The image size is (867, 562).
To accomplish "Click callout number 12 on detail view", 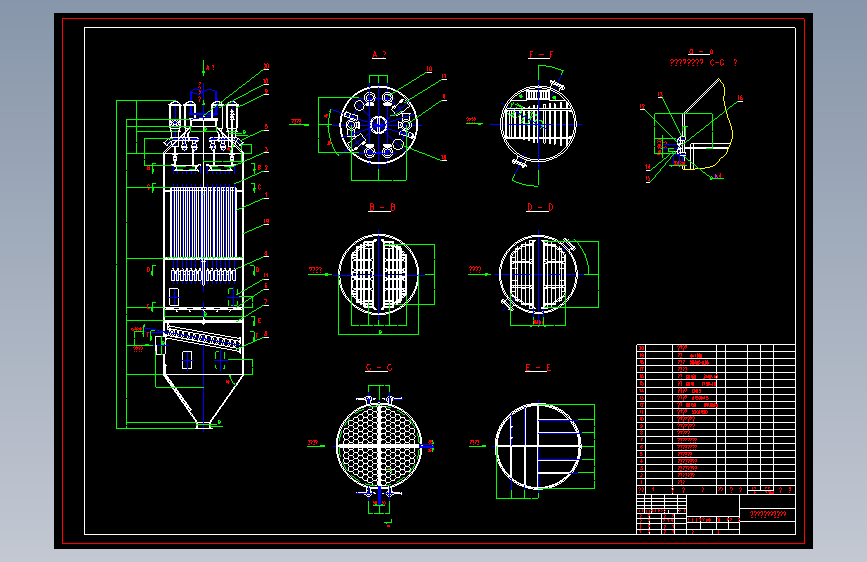I will tap(642, 107).
